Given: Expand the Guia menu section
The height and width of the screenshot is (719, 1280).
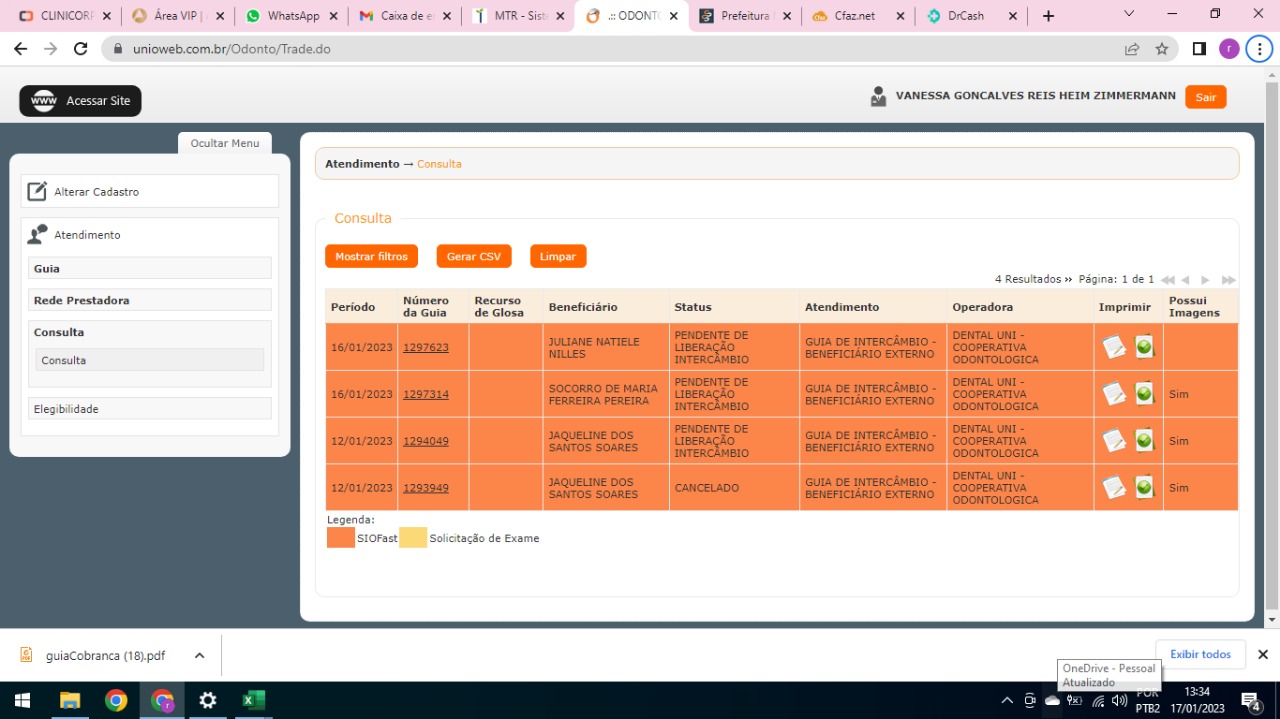Looking at the screenshot, I should [150, 268].
